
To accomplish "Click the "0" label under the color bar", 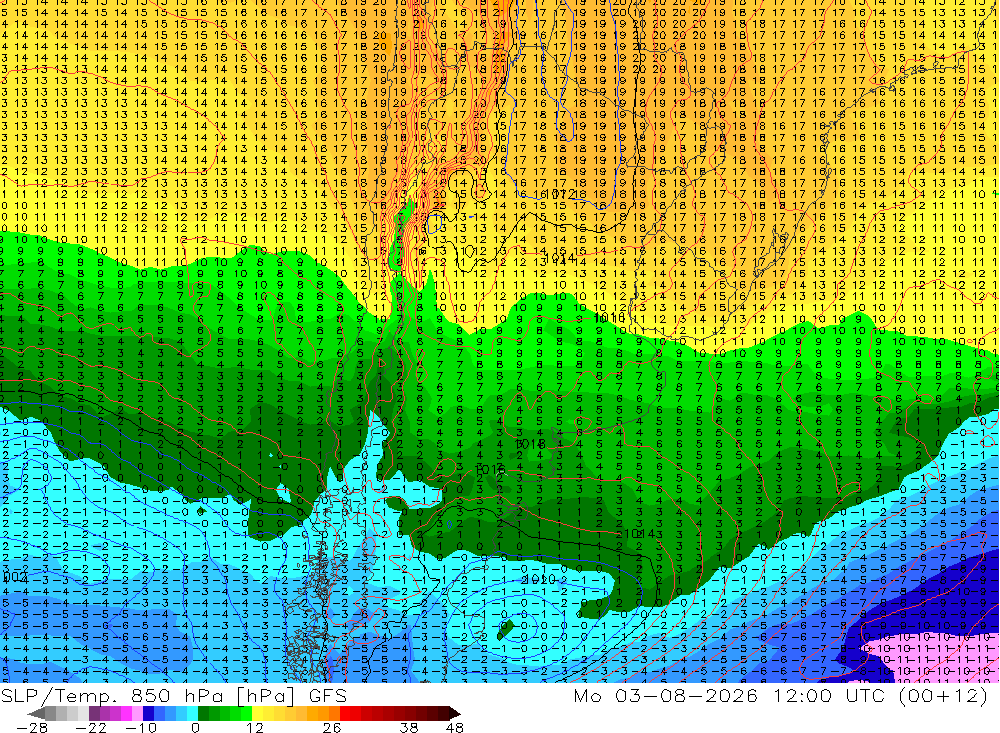I will click(x=195, y=727).
